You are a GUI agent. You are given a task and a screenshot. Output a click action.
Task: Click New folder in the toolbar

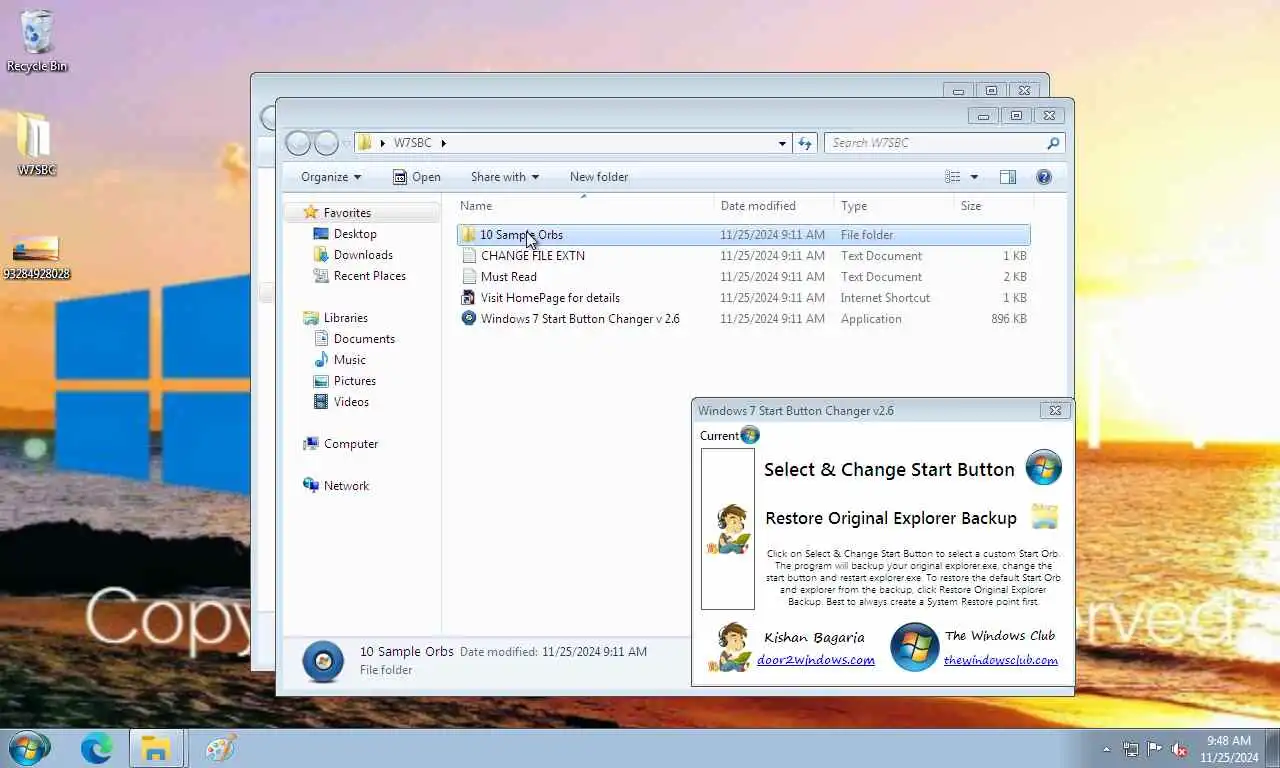coord(599,177)
